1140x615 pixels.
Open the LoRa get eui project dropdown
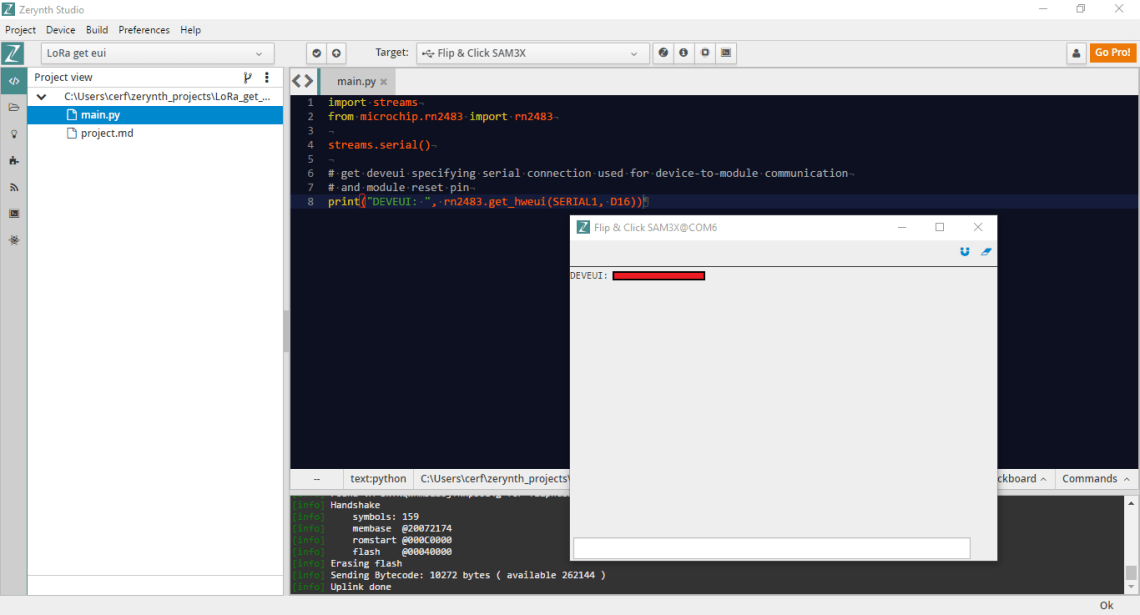(158, 53)
